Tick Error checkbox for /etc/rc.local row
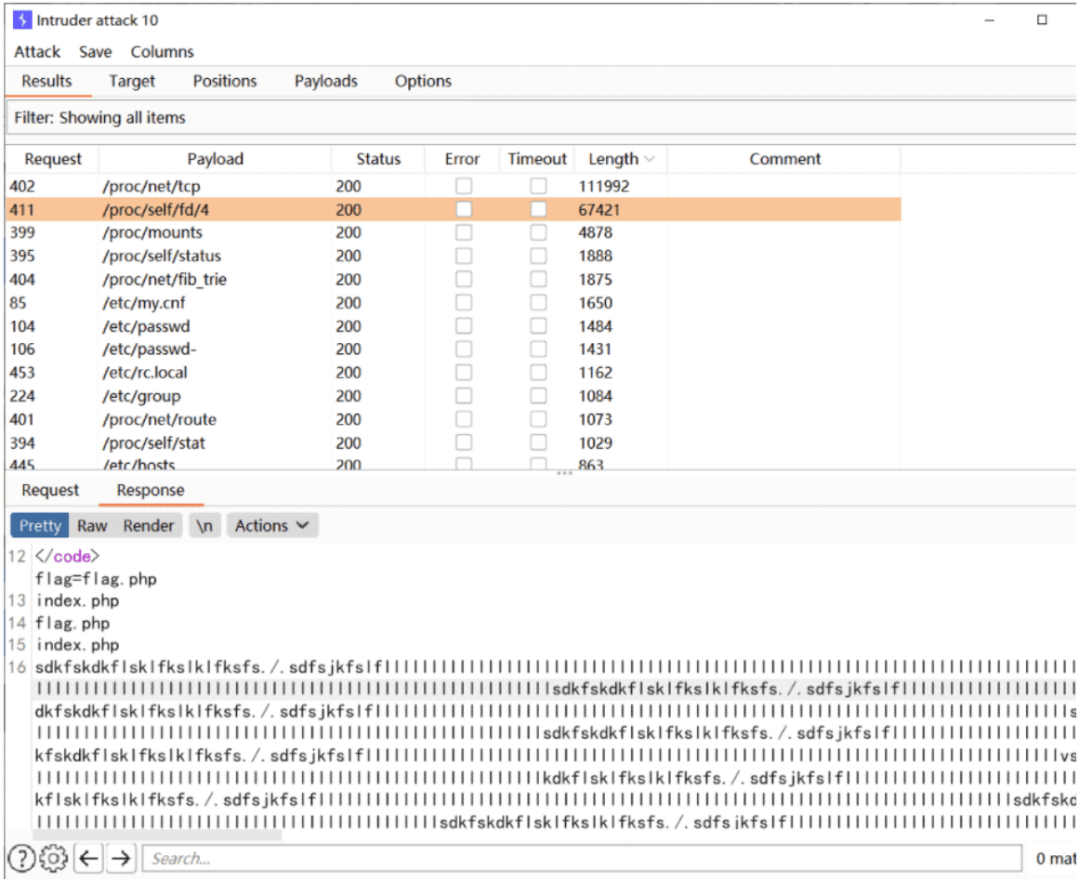The image size is (1080, 882). (464, 372)
